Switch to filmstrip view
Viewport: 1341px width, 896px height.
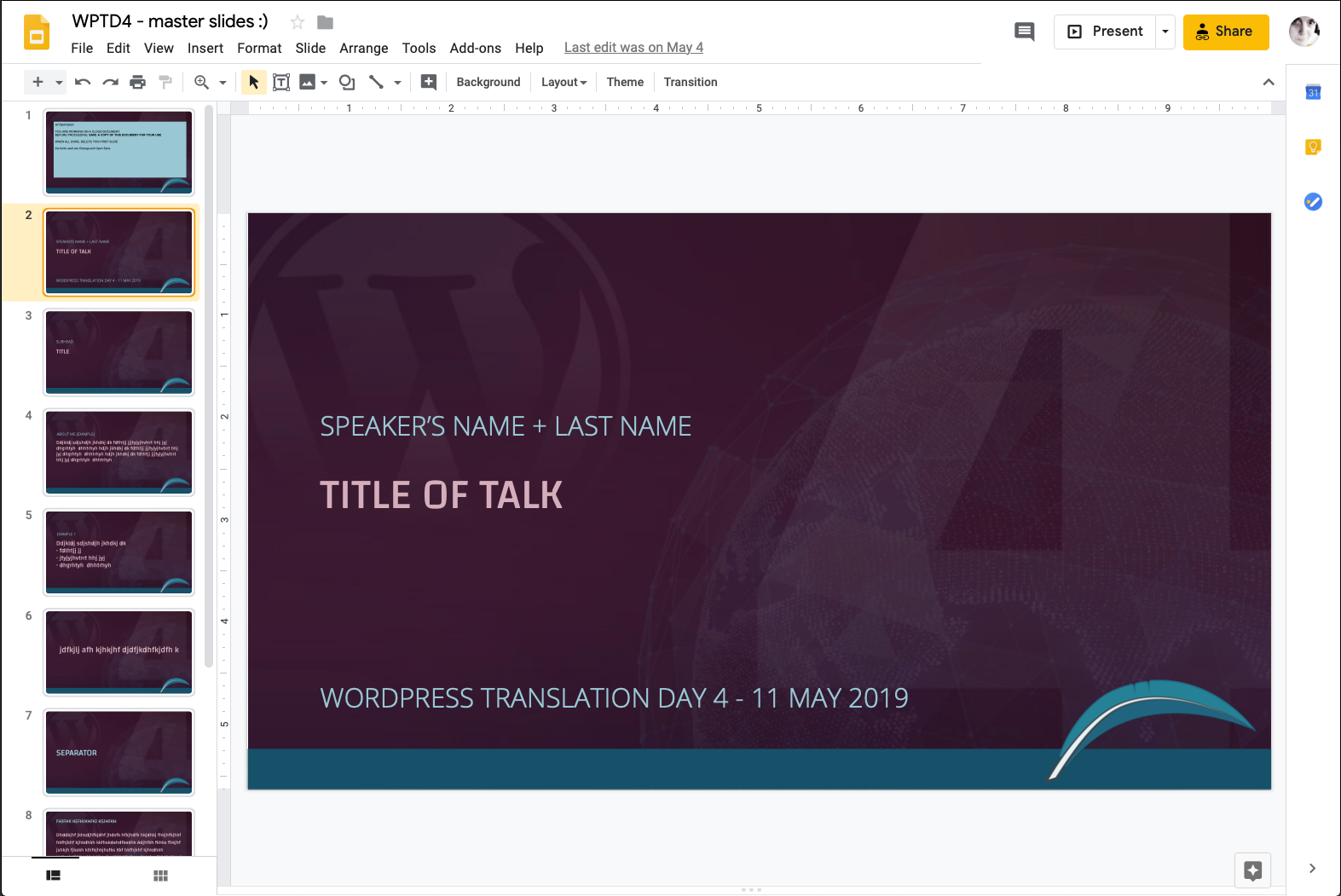(x=53, y=876)
